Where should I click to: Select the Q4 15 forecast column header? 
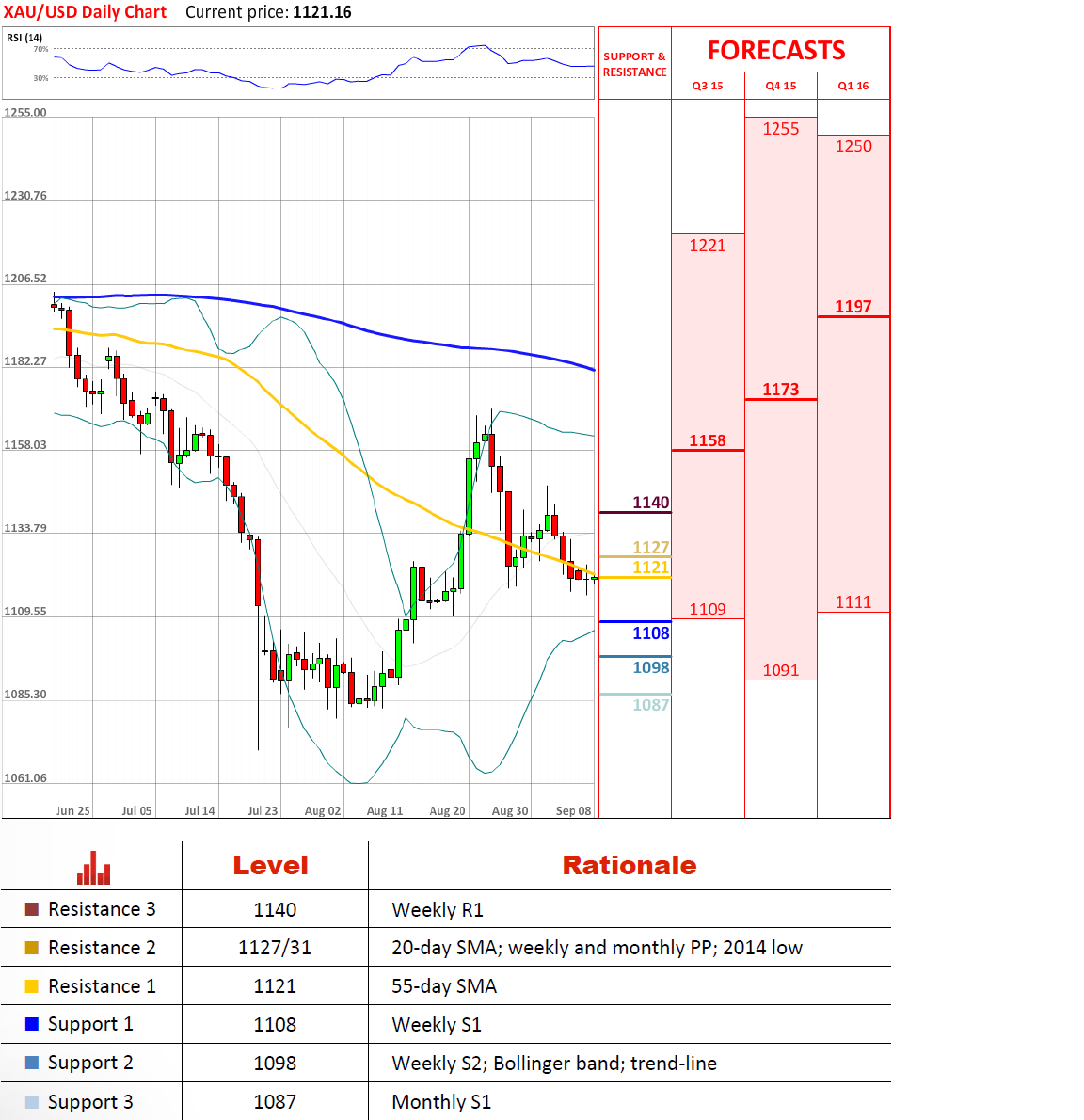[780, 86]
